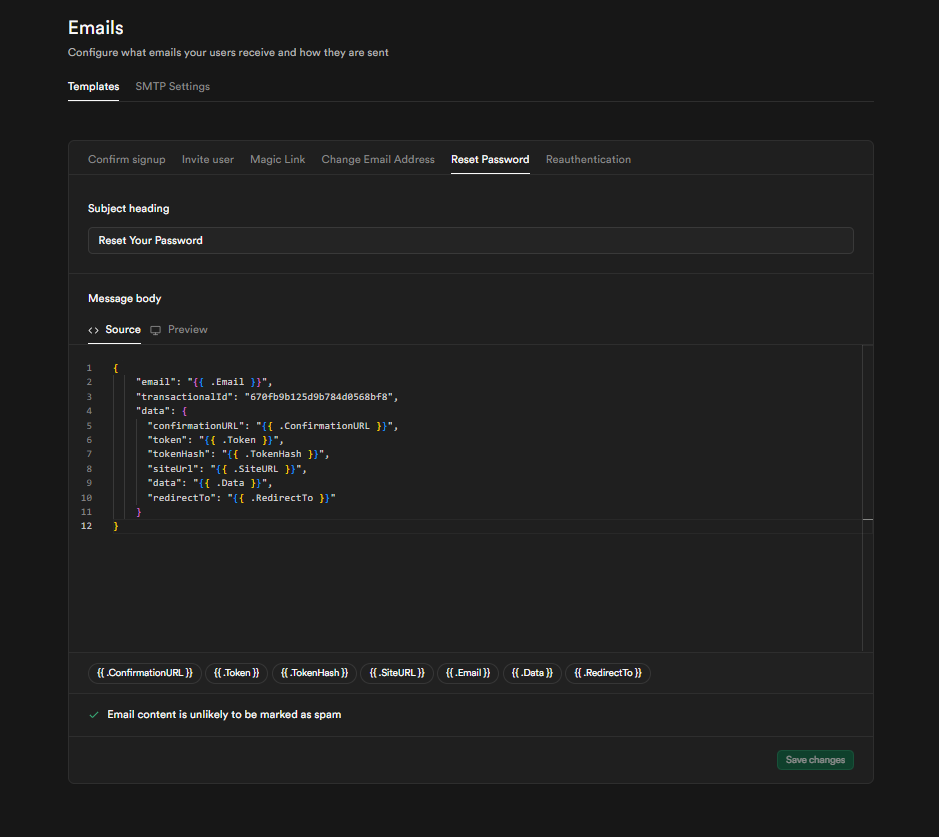Open the Invite user template

pos(207,159)
